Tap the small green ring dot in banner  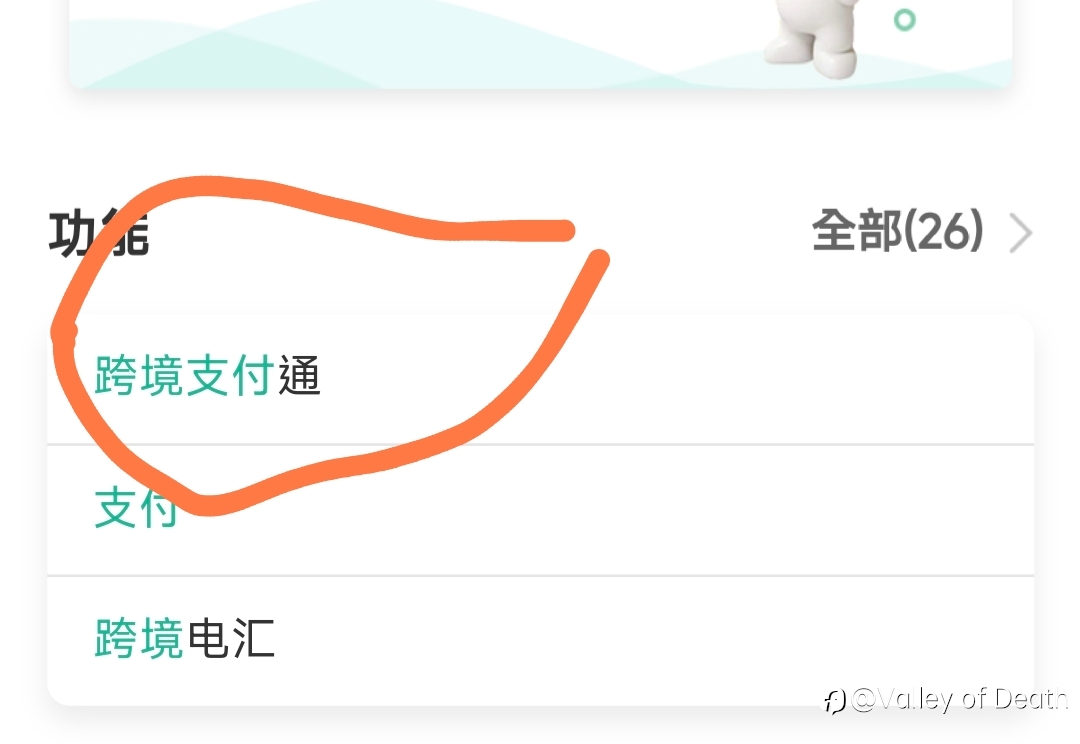pyautogui.click(x=904, y=19)
